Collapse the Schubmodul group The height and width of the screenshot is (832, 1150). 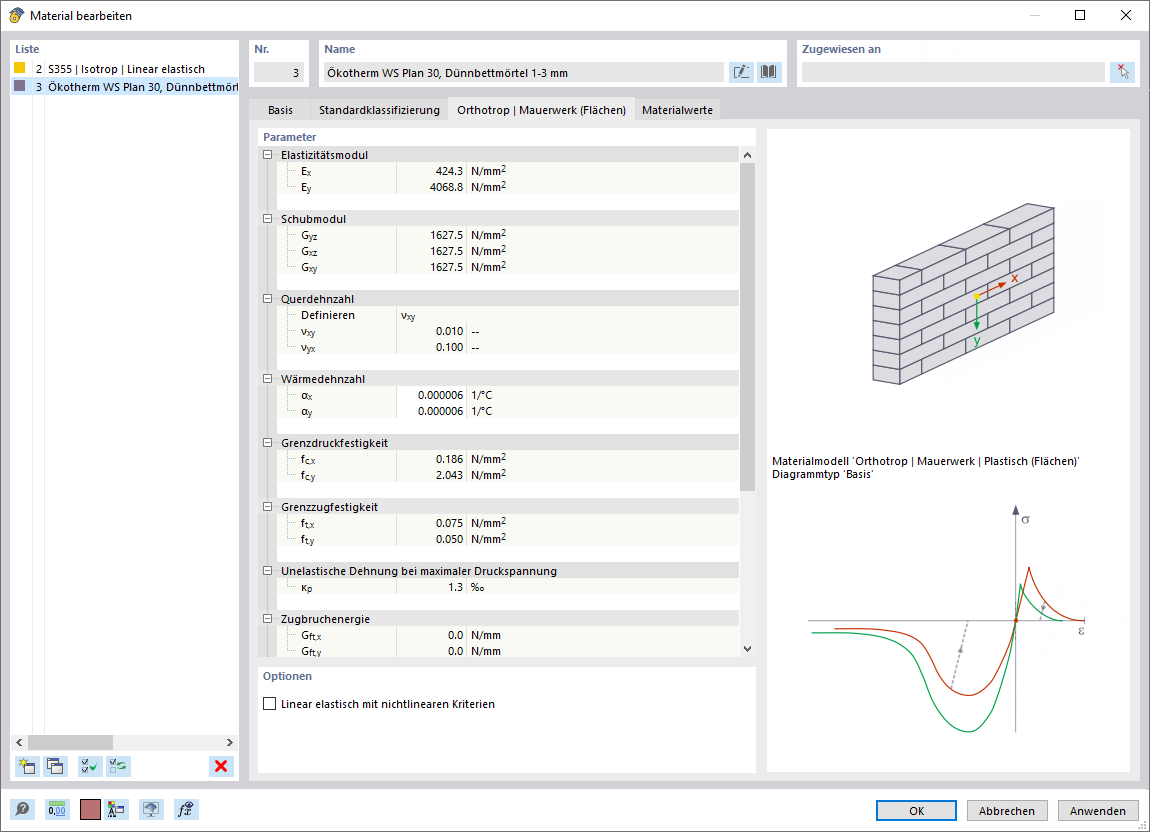(x=268, y=219)
